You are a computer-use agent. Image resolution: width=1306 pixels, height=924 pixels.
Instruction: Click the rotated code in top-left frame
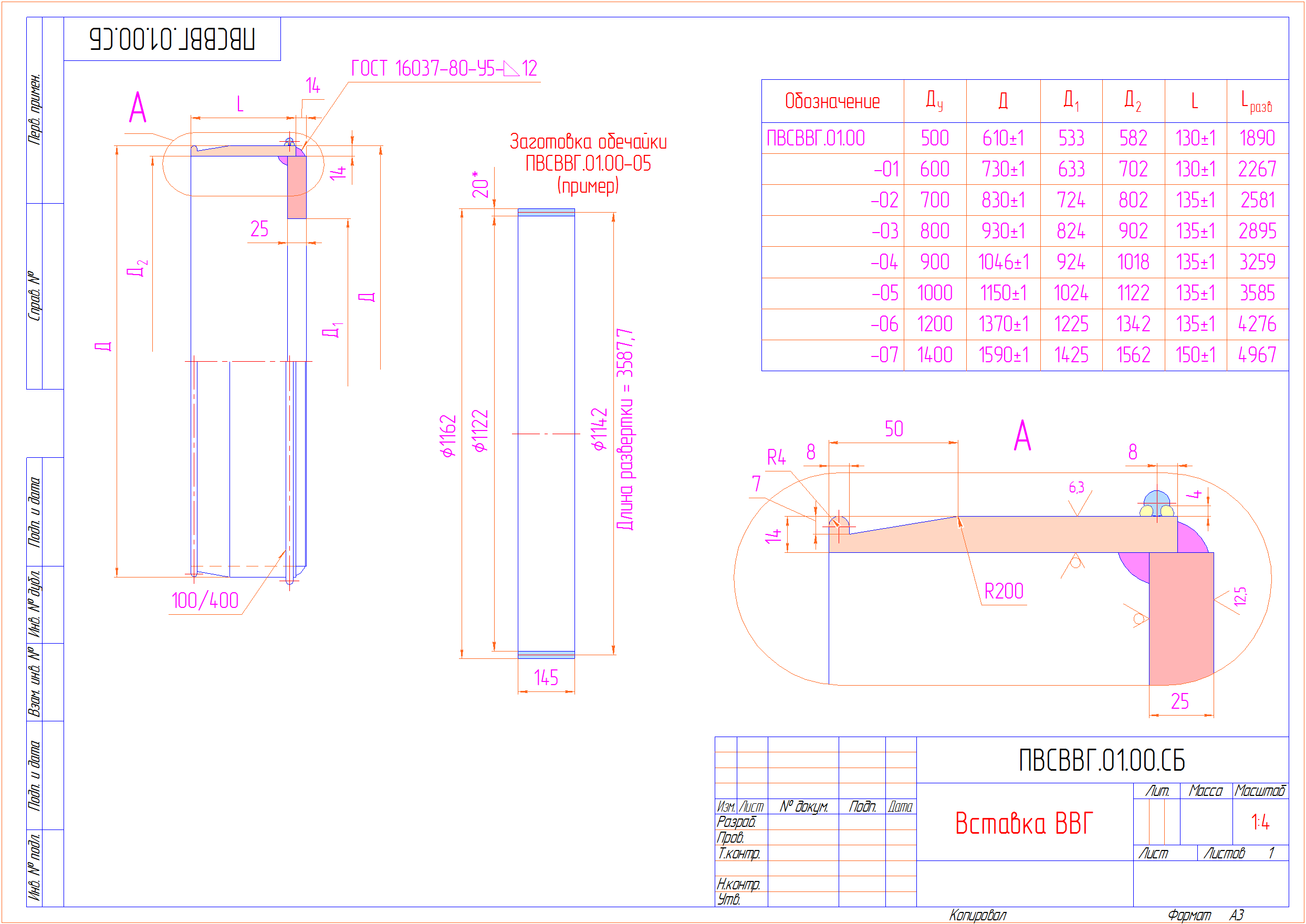(172, 39)
